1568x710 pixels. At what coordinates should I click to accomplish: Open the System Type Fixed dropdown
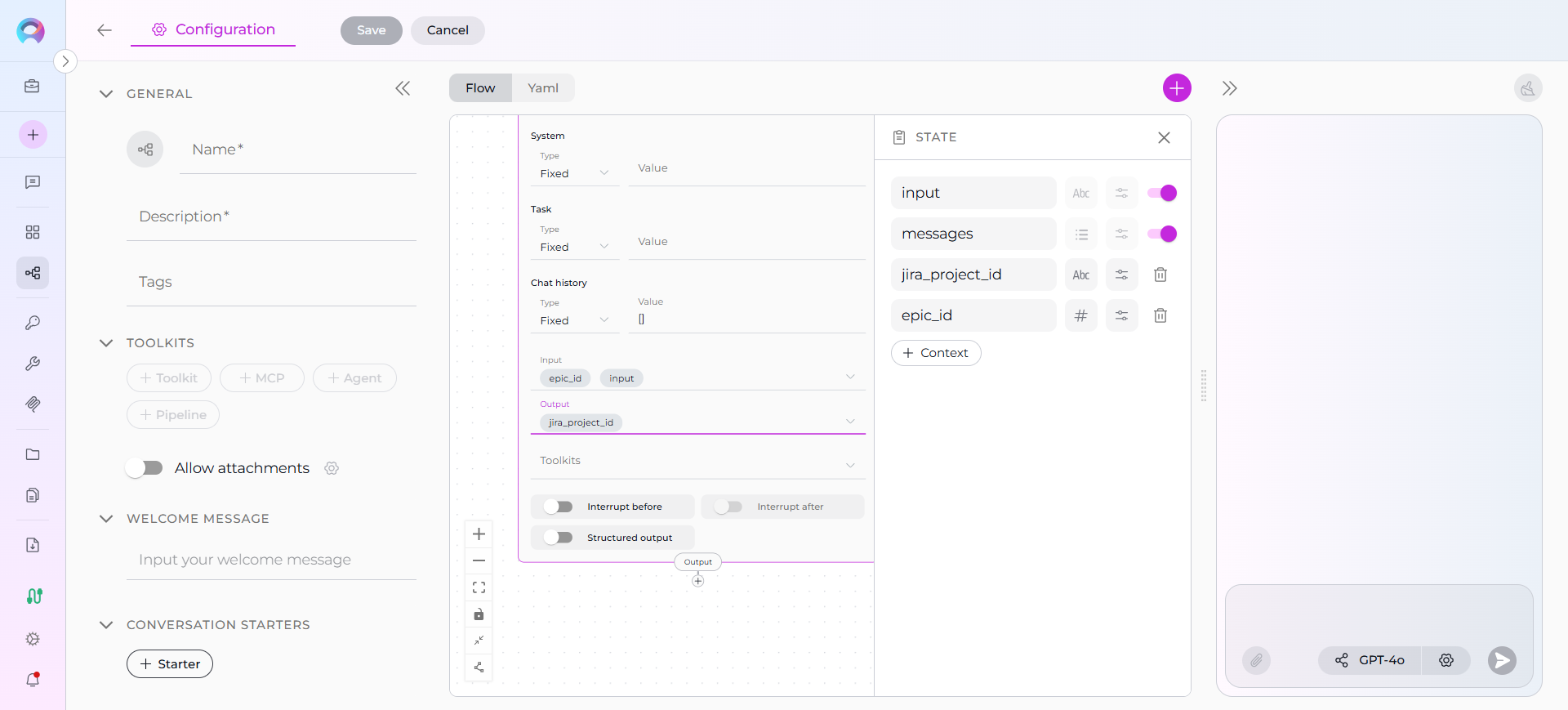tap(574, 173)
